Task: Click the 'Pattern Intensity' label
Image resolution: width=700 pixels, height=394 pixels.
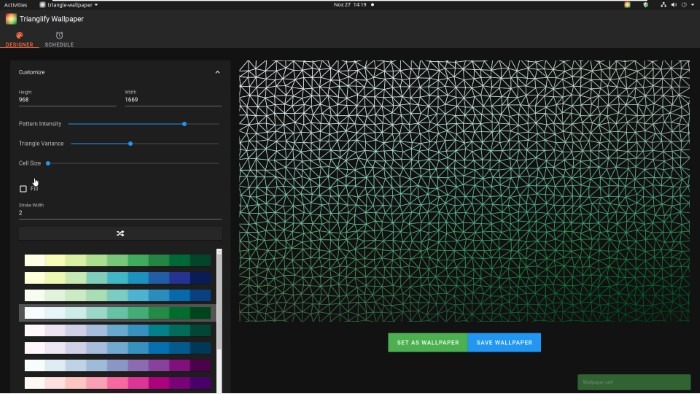Action: click(40, 124)
